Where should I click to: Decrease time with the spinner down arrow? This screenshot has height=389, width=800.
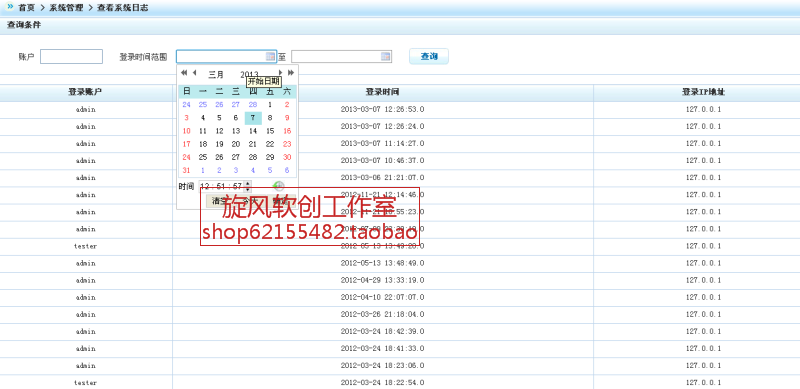click(248, 189)
